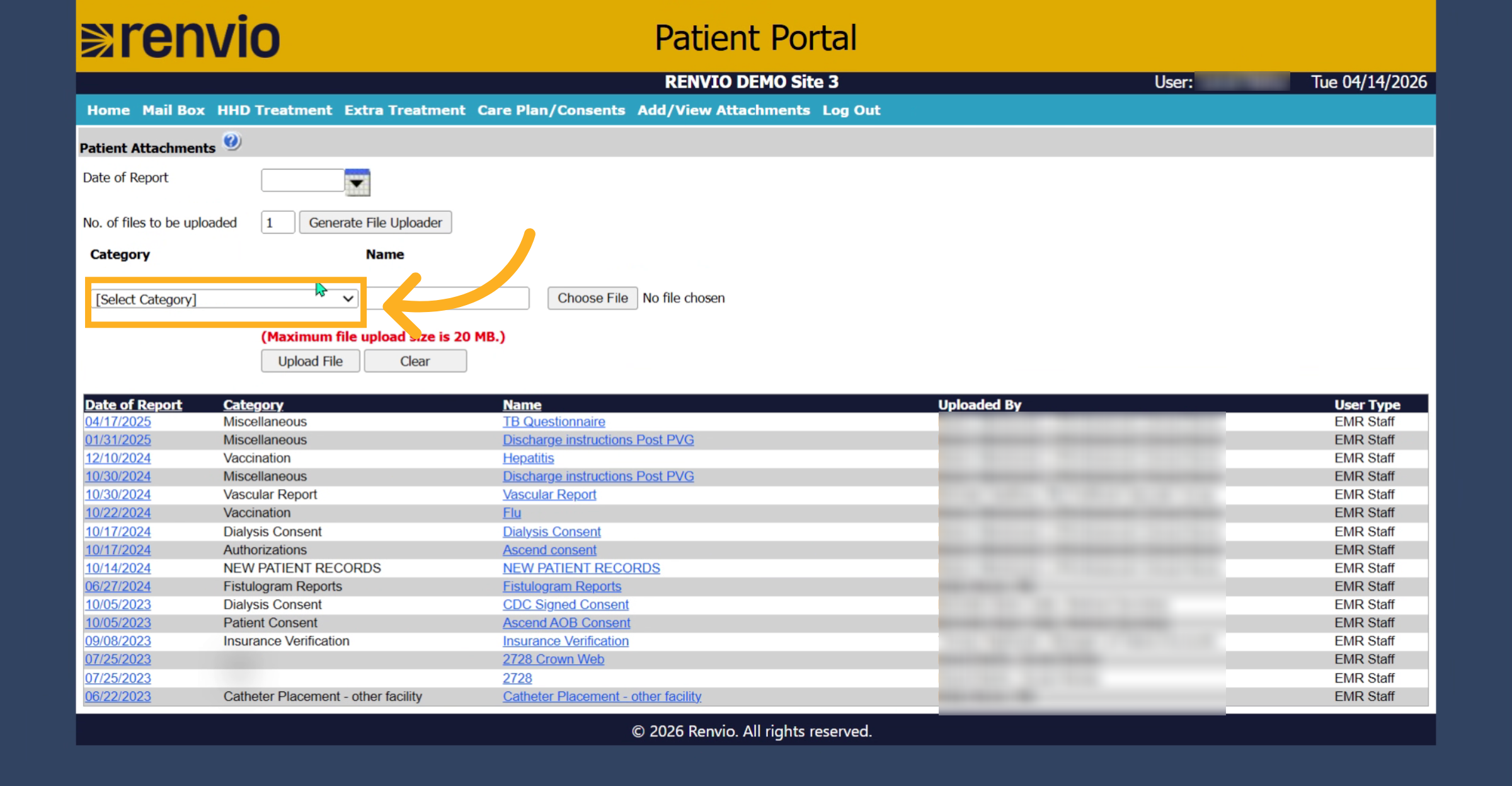The height and width of the screenshot is (786, 1512).
Task: Open HHD Treatment menu
Action: pyautogui.click(x=275, y=110)
